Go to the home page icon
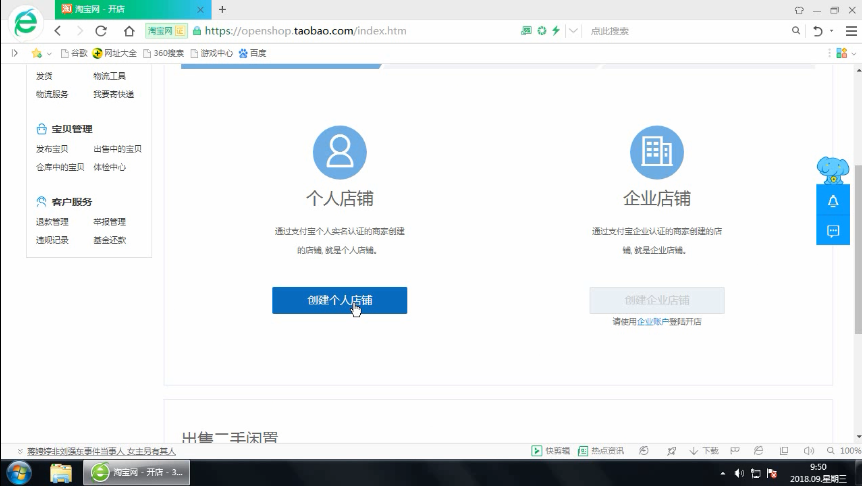The image size is (862, 486). (x=129, y=31)
